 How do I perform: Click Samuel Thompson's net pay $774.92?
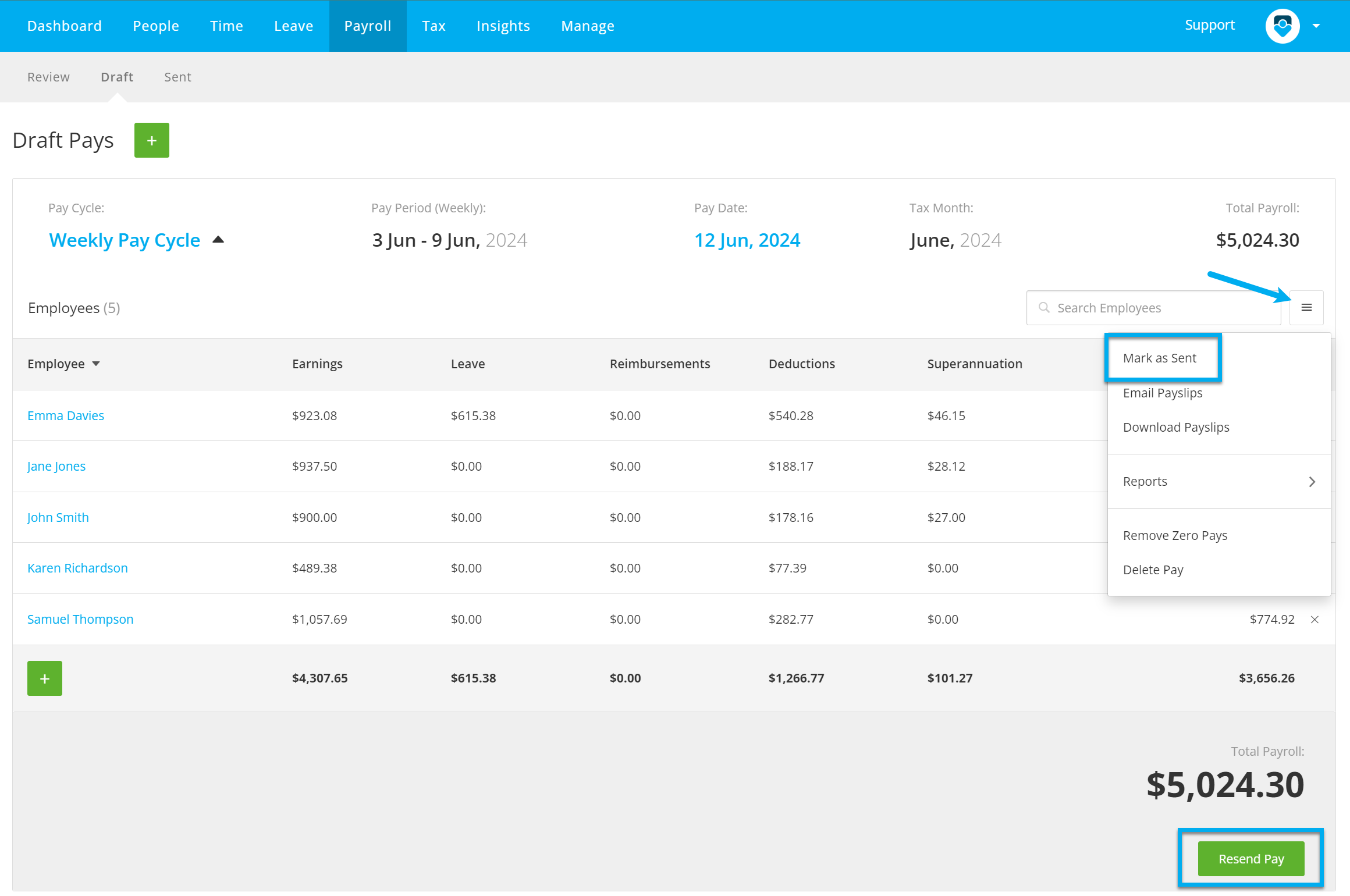1272,619
